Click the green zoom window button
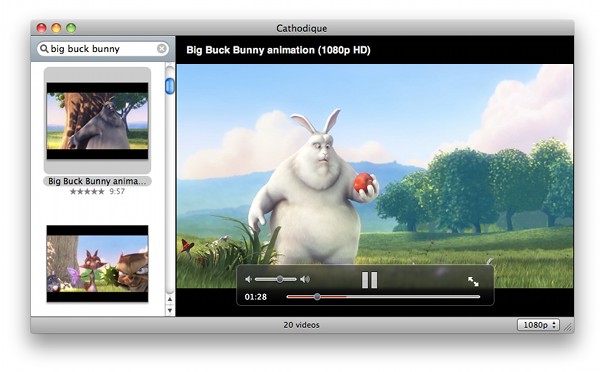Screen dimensions: 600x372 click(x=71, y=28)
